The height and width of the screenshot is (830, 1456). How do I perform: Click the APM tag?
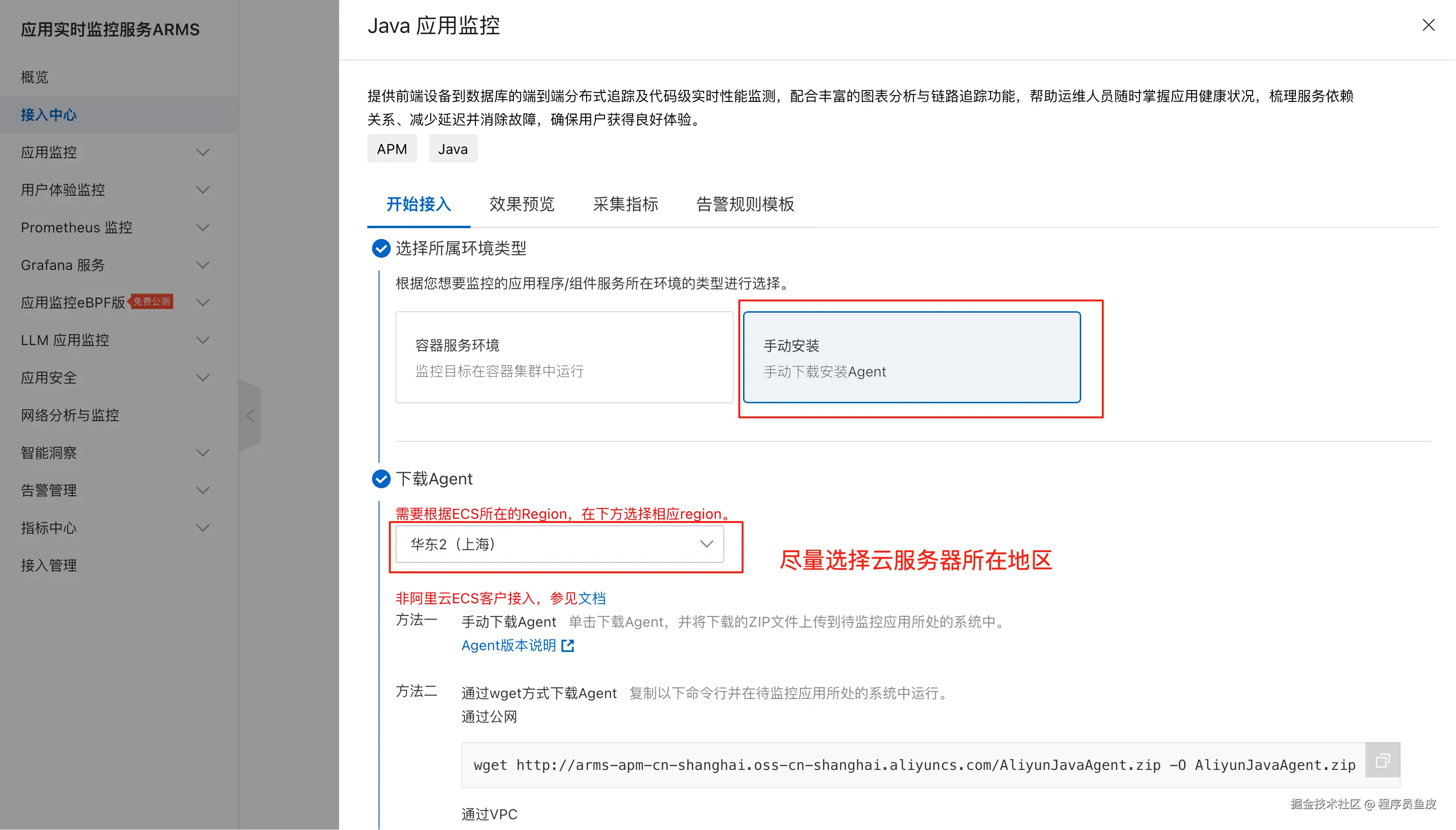(x=392, y=149)
